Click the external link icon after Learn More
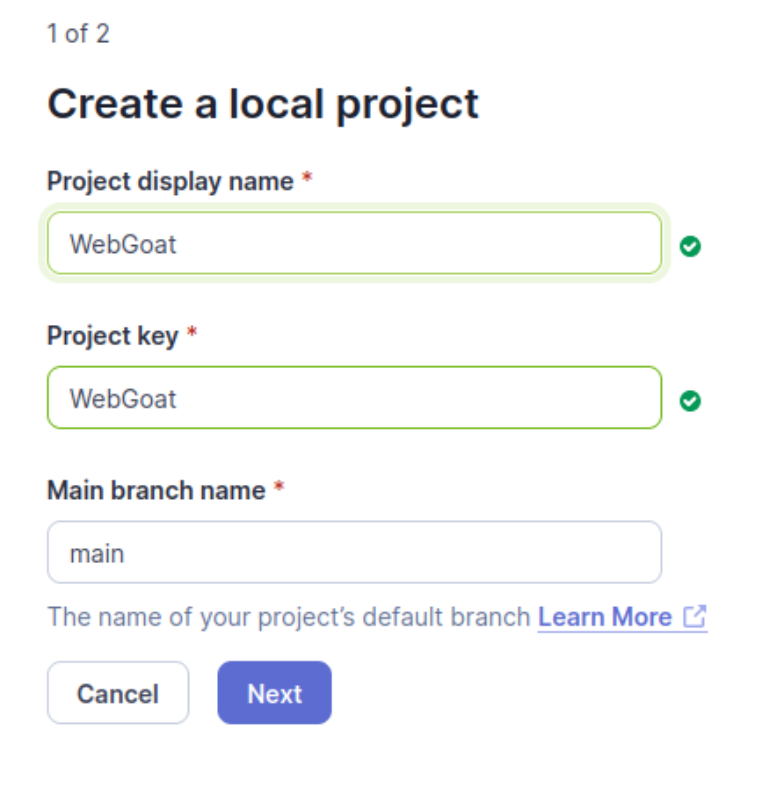770x792 pixels. (x=695, y=617)
